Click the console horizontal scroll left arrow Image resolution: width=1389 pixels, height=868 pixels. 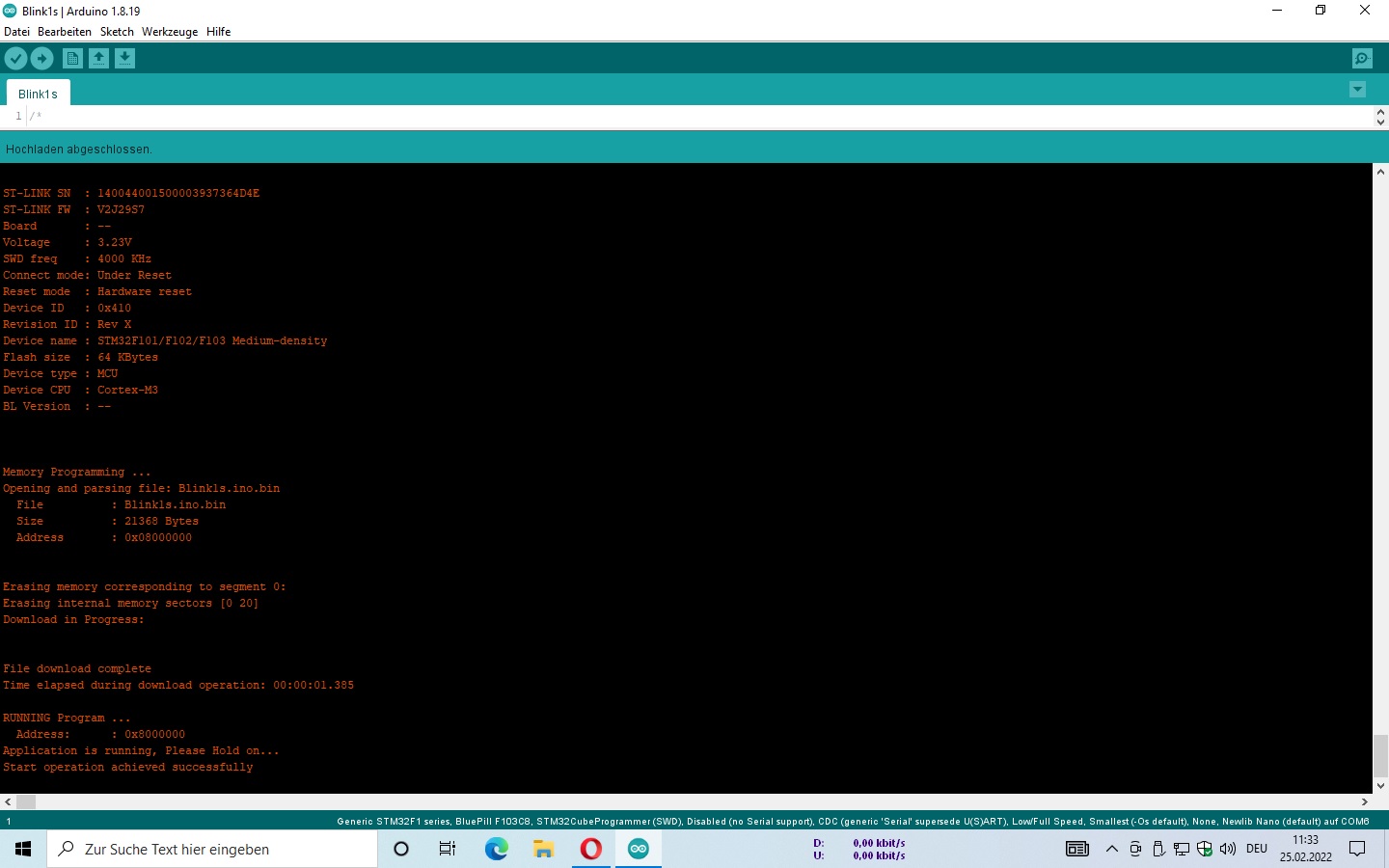[x=8, y=801]
